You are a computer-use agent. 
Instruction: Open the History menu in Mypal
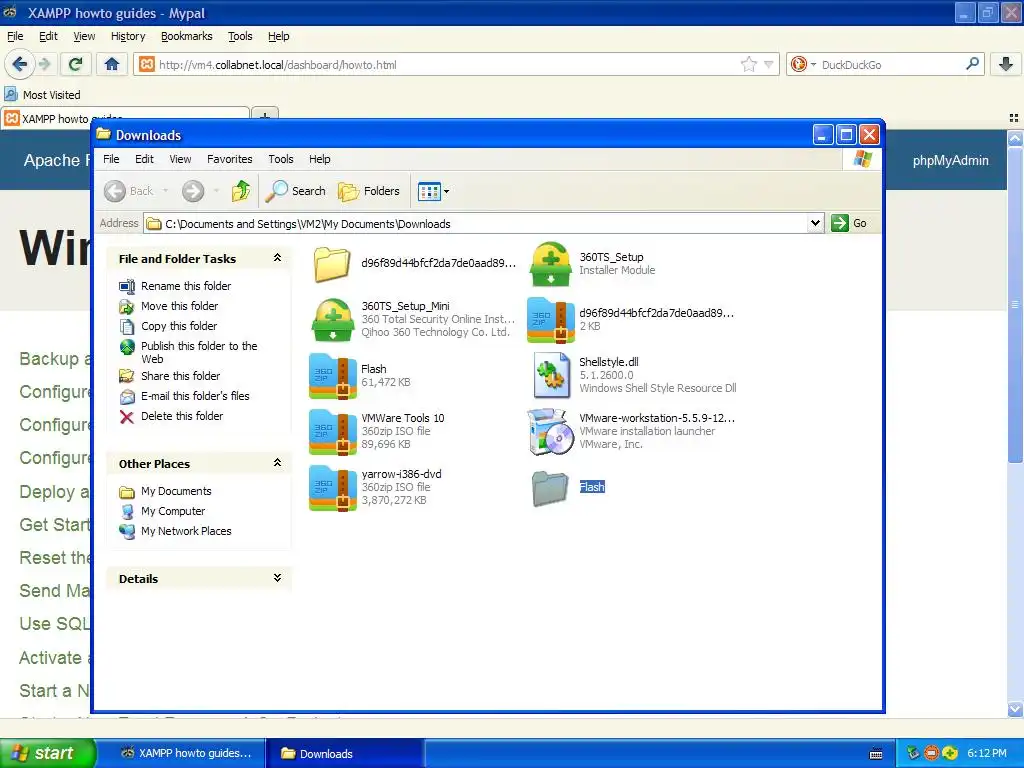point(128,36)
